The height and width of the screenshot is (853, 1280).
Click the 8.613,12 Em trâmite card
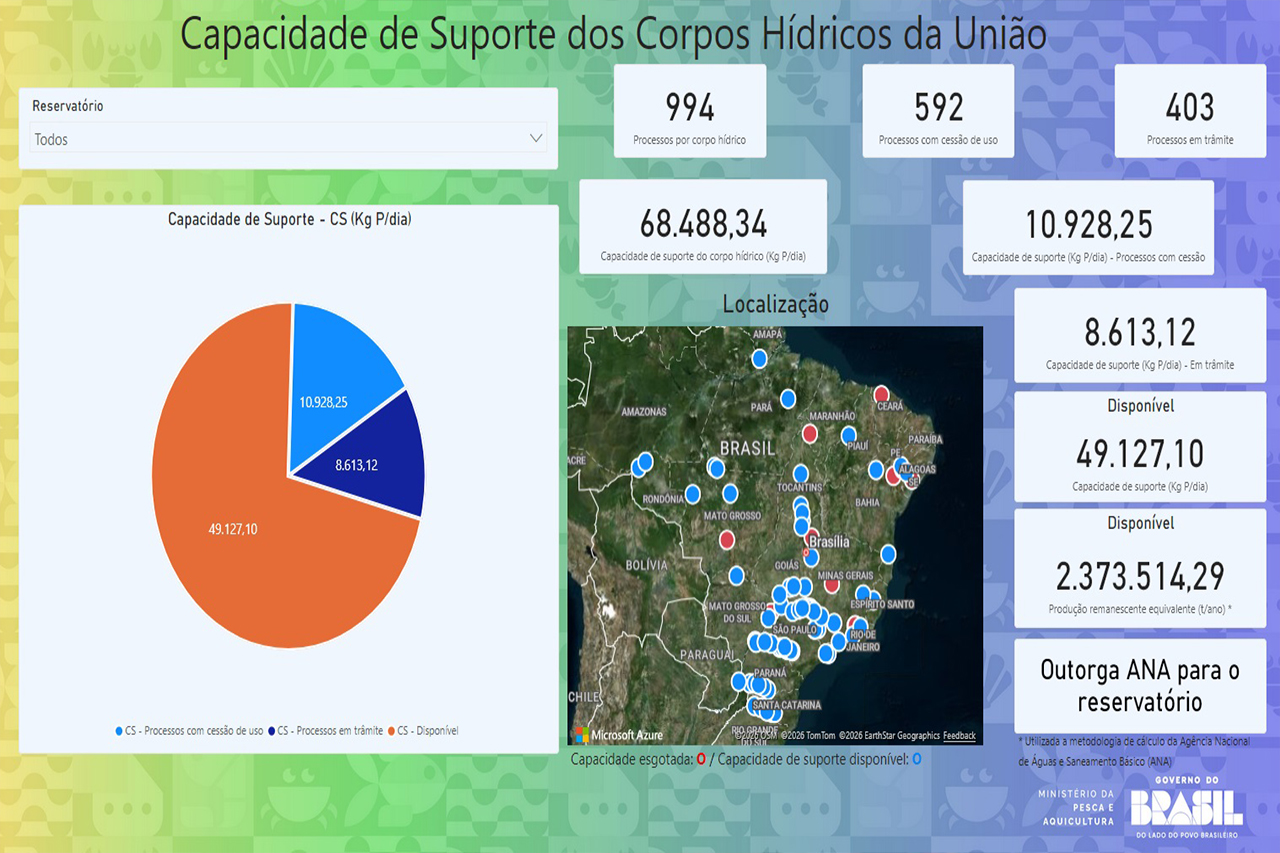(1140, 336)
